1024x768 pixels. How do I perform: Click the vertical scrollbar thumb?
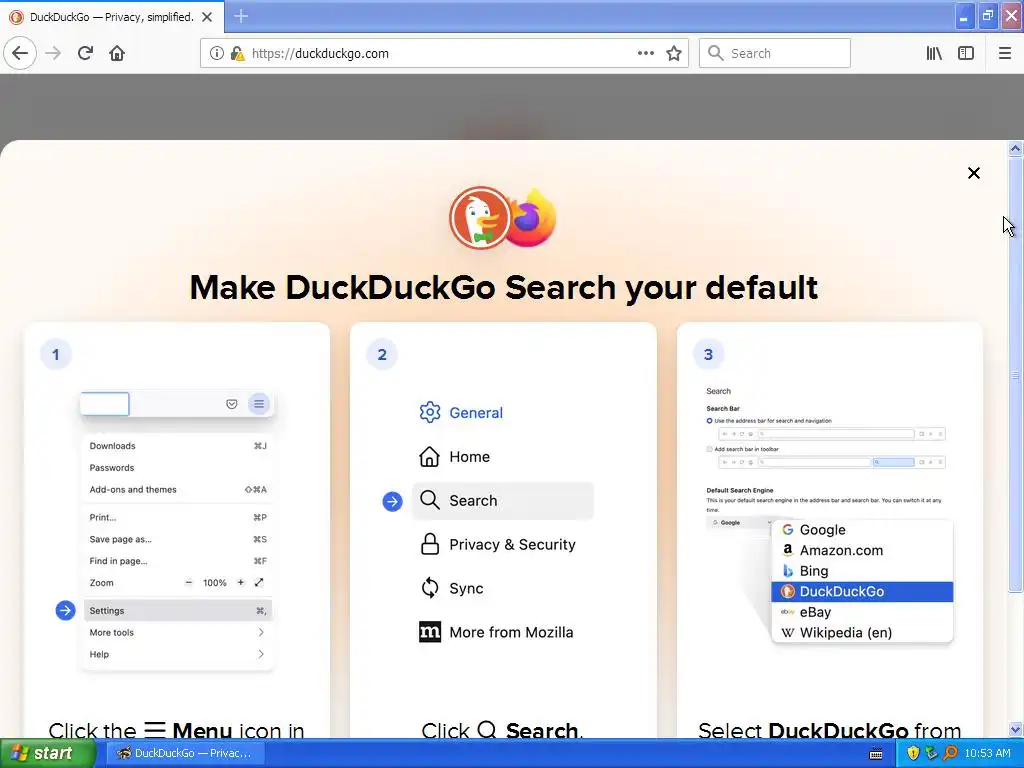[1015, 374]
